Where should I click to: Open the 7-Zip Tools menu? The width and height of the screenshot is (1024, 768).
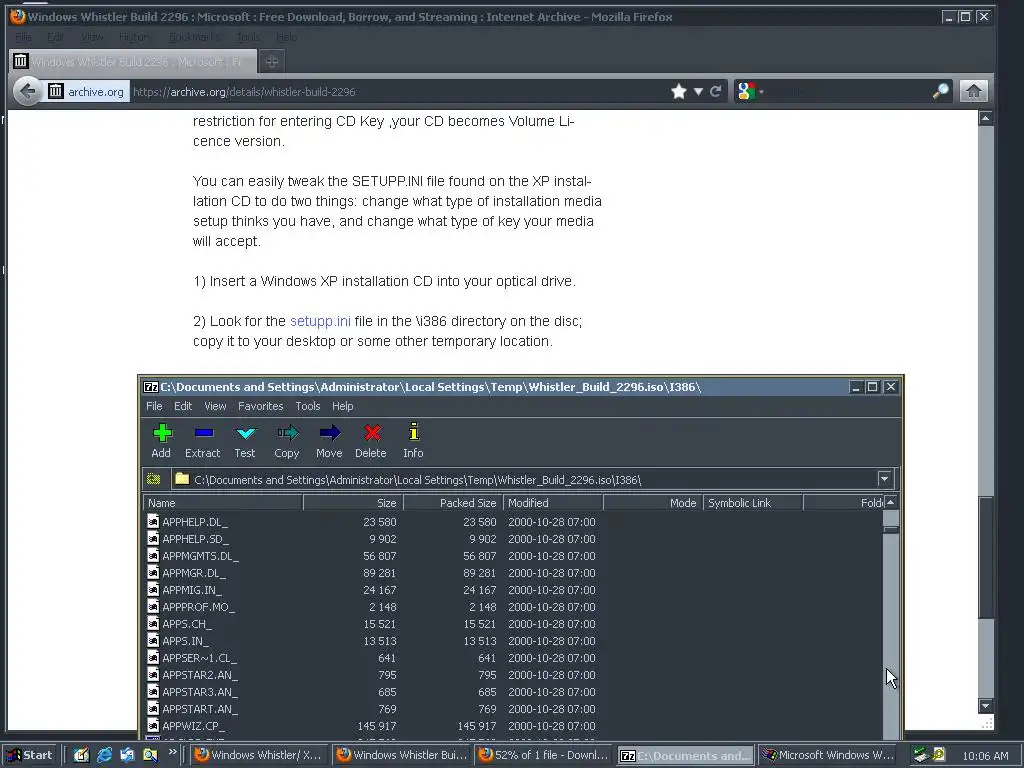coord(308,406)
